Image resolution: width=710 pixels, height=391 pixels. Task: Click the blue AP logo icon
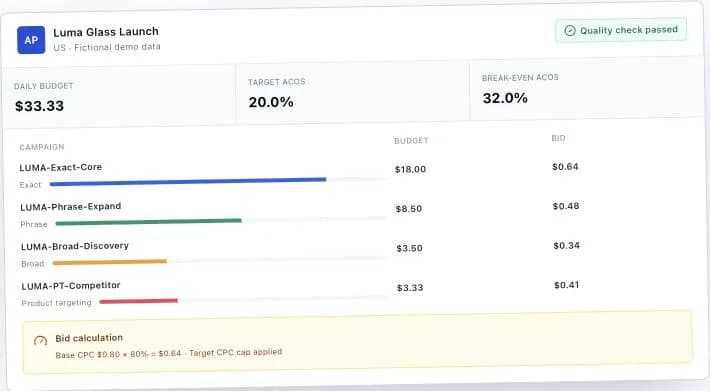[x=31, y=40]
